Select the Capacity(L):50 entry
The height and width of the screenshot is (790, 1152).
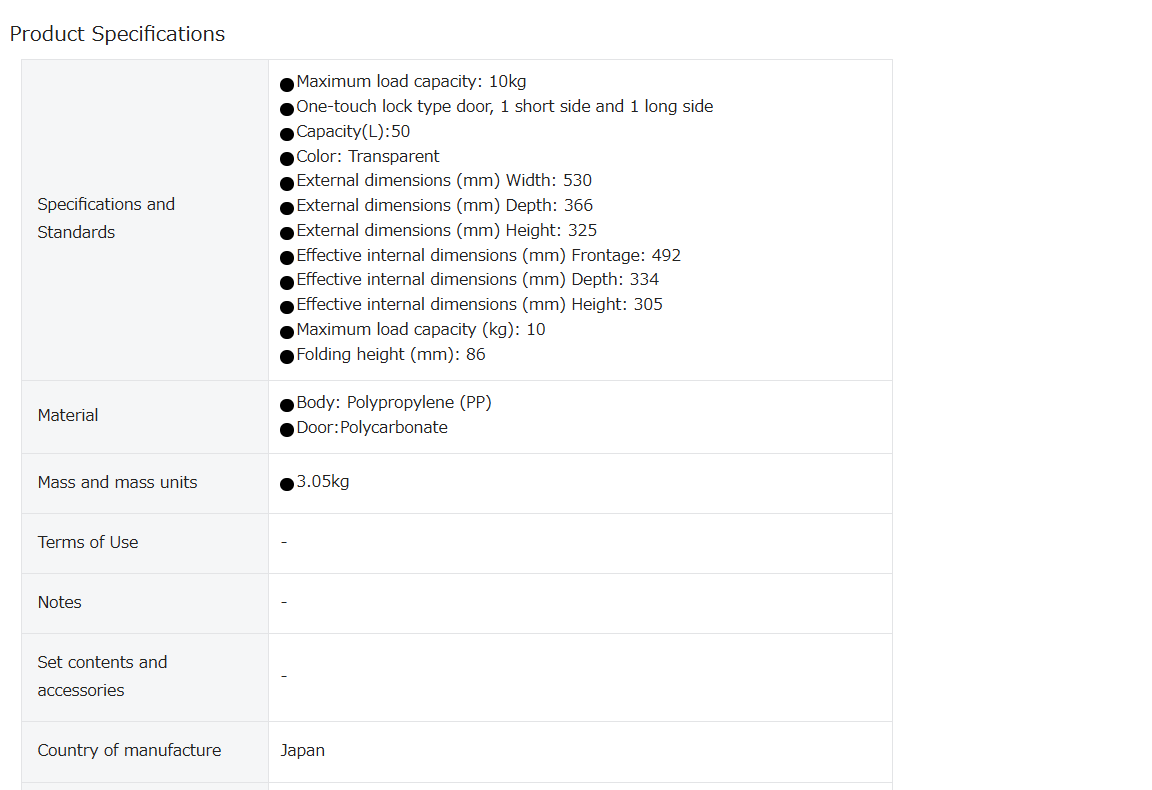[x=353, y=132]
